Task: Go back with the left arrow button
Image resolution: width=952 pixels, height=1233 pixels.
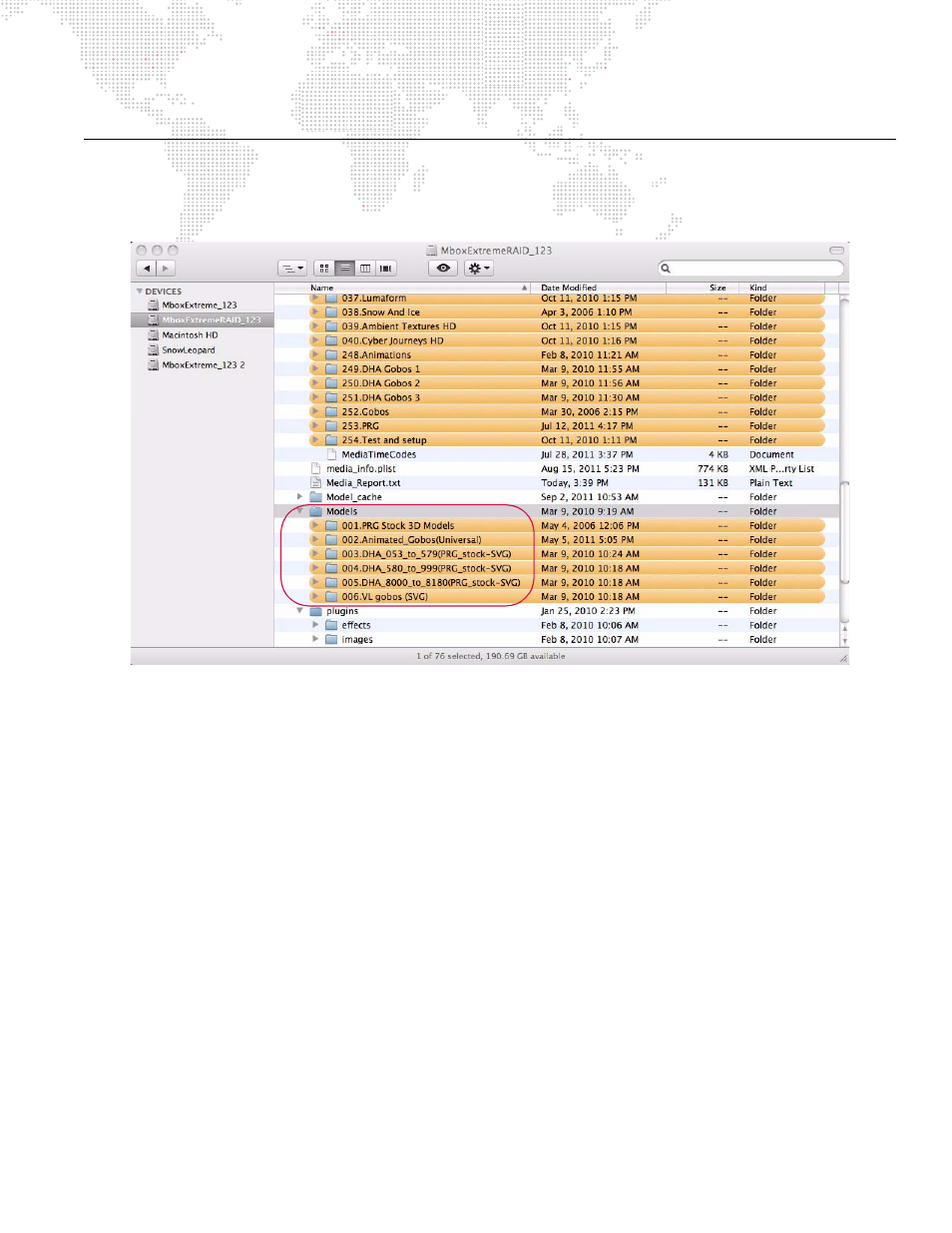Action: click(147, 268)
